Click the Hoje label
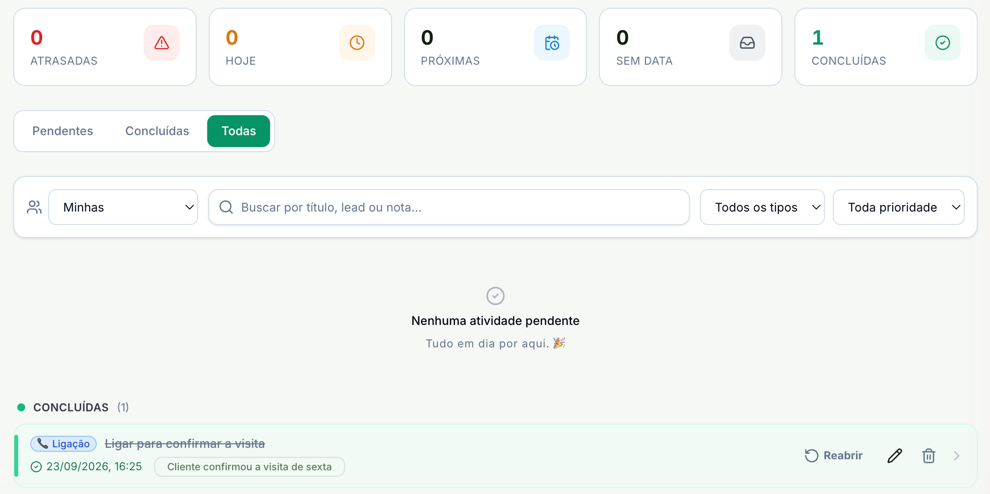990x494 pixels. point(241,61)
